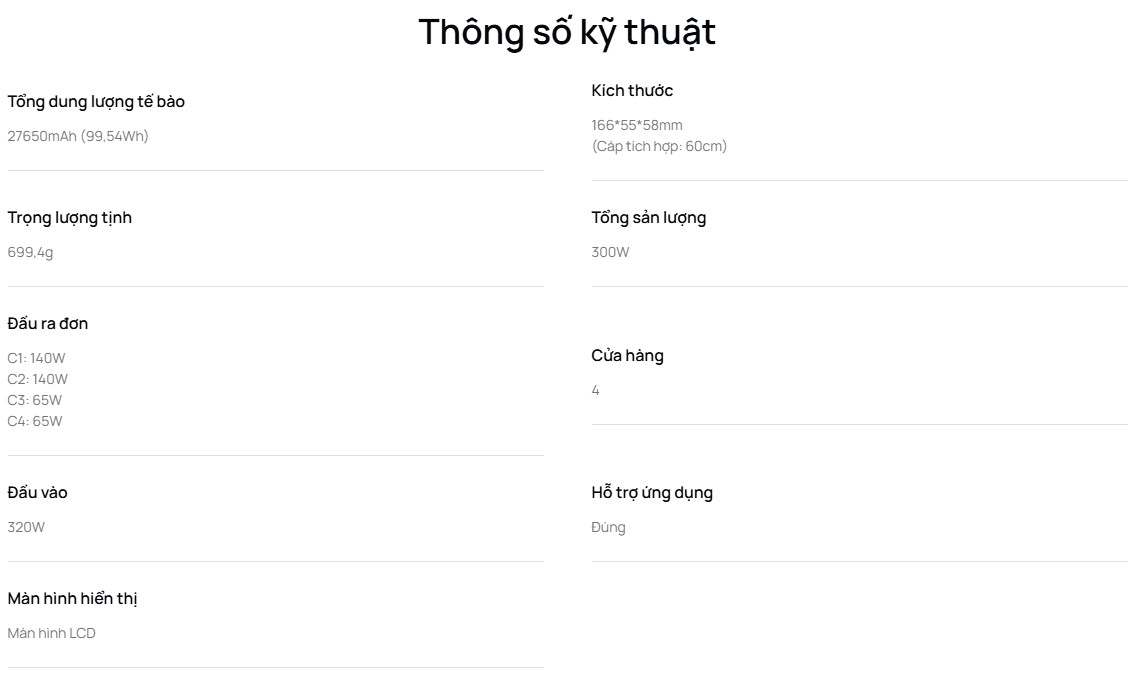Select the 699,4g weight value
The image size is (1134, 677).
point(31,252)
